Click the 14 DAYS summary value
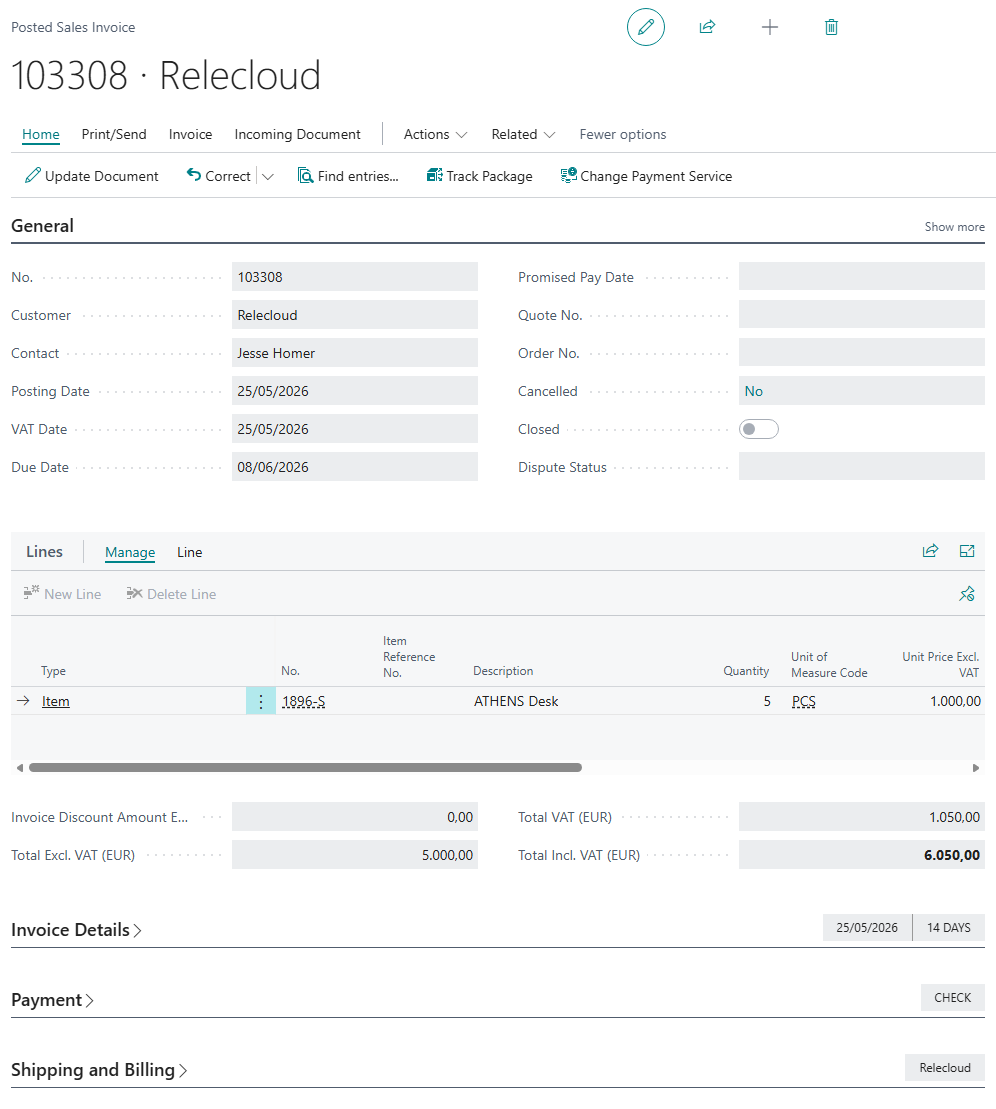Image resolution: width=996 pixels, height=1109 pixels. tap(949, 928)
